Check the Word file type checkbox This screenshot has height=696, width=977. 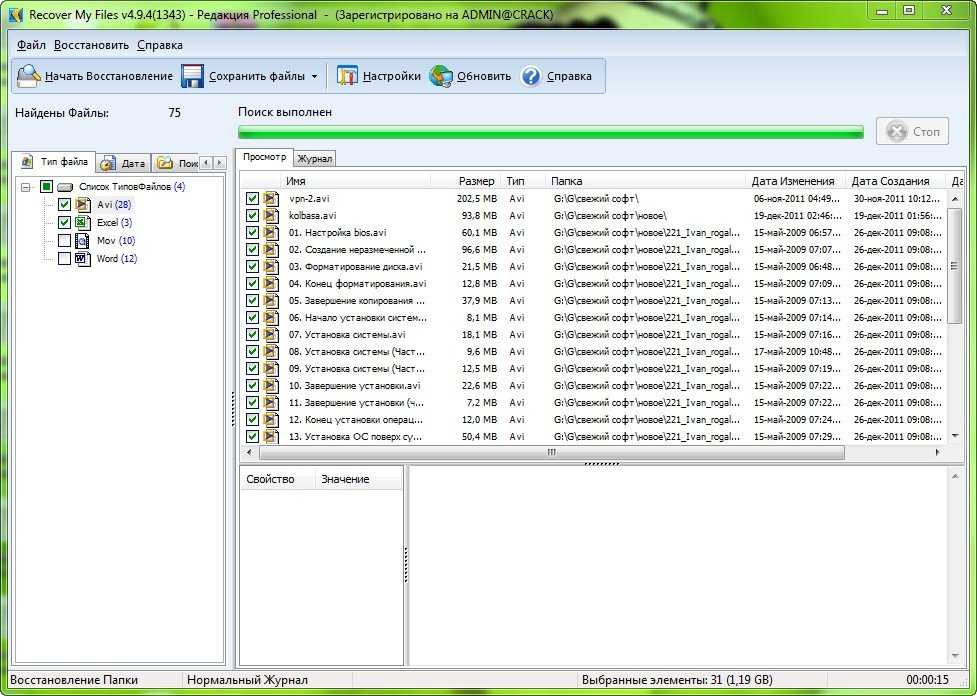coord(64,259)
